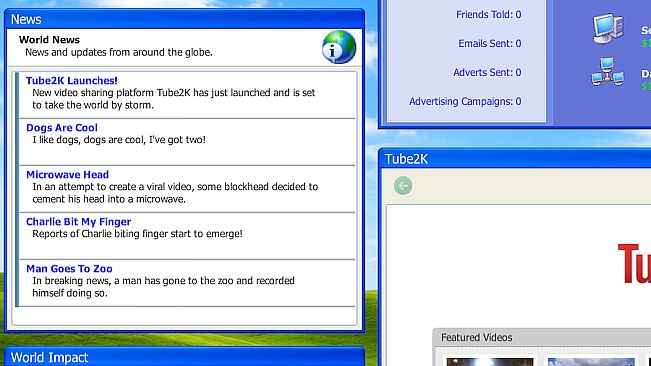Click the second featured video thumbnail
This screenshot has width=651, height=366.
click(x=591, y=362)
